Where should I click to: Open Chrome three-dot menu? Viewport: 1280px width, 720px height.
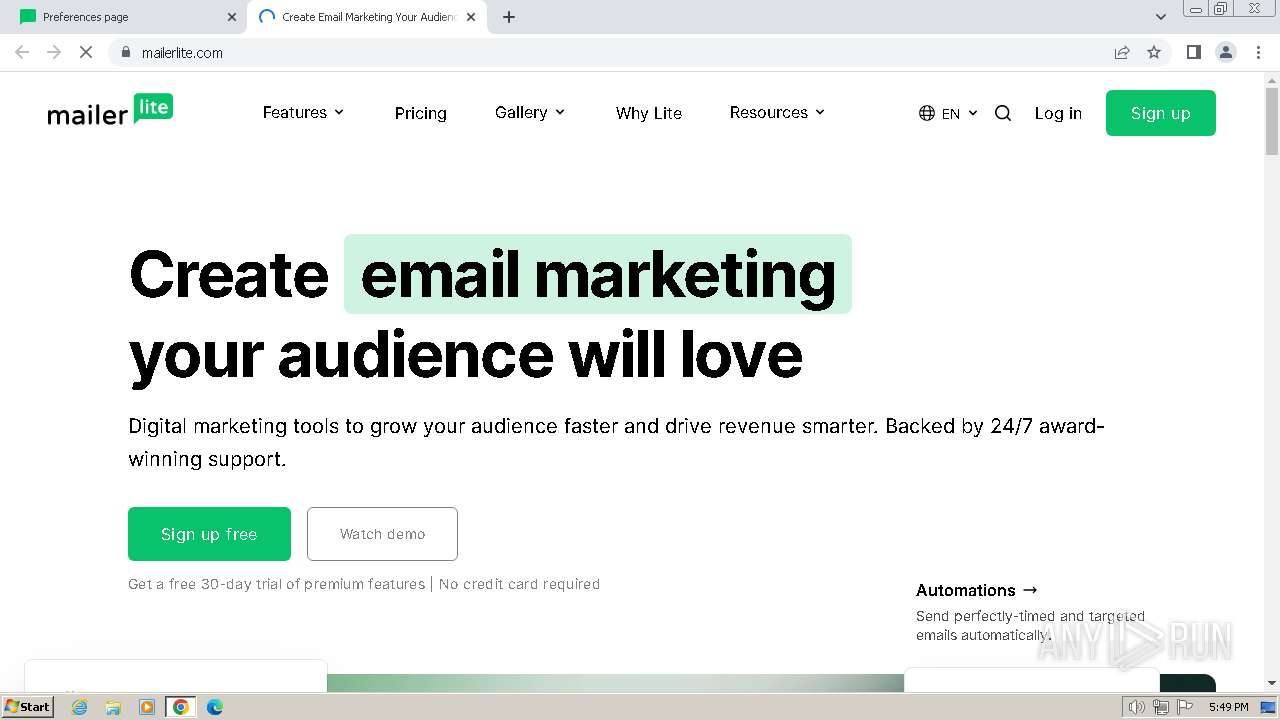tap(1258, 52)
